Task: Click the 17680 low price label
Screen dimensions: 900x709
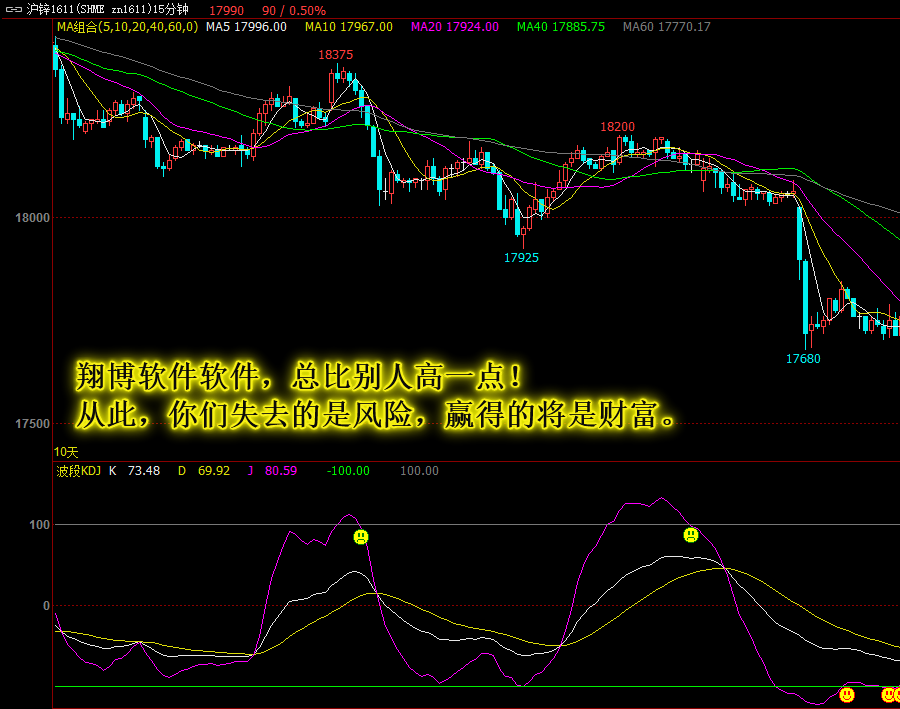Action: [803, 359]
